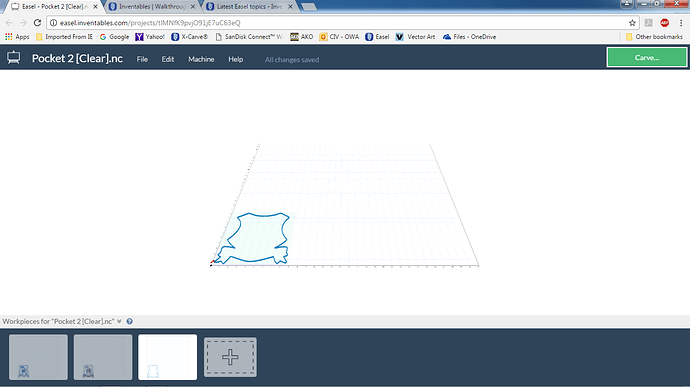Expand the Workpieces dropdown chevron

coord(119,321)
